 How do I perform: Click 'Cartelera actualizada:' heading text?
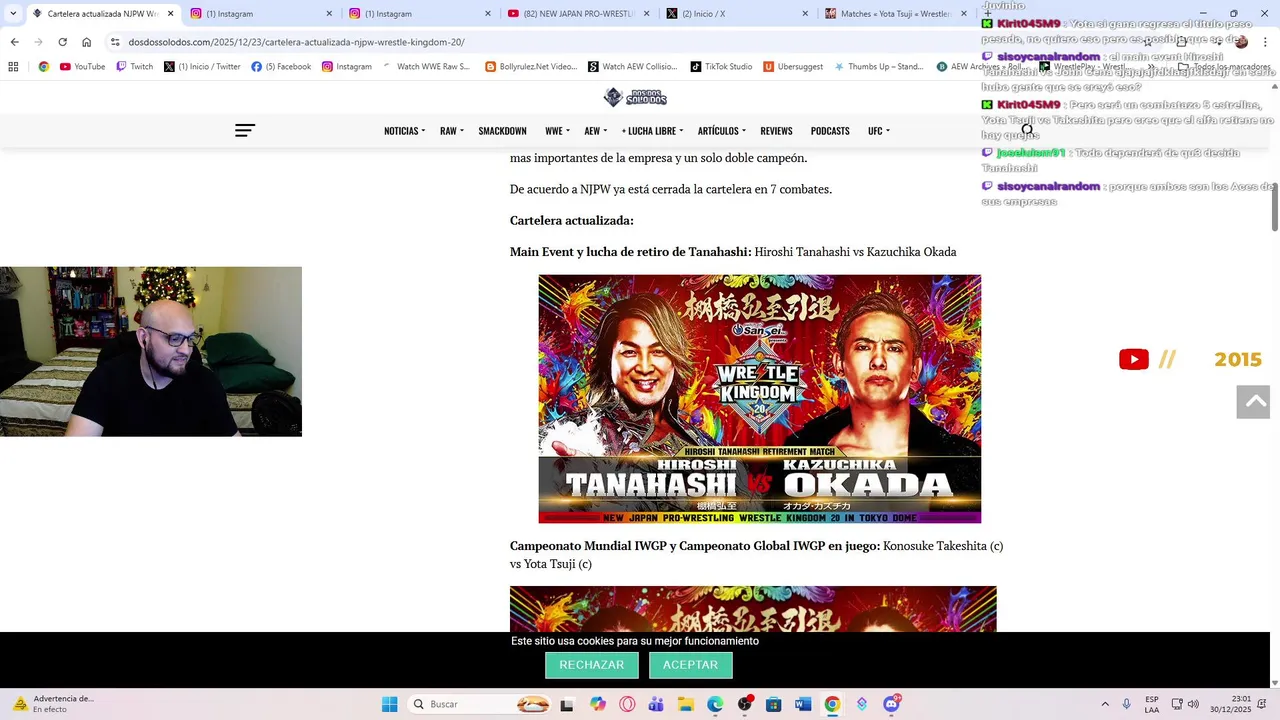pos(572,220)
